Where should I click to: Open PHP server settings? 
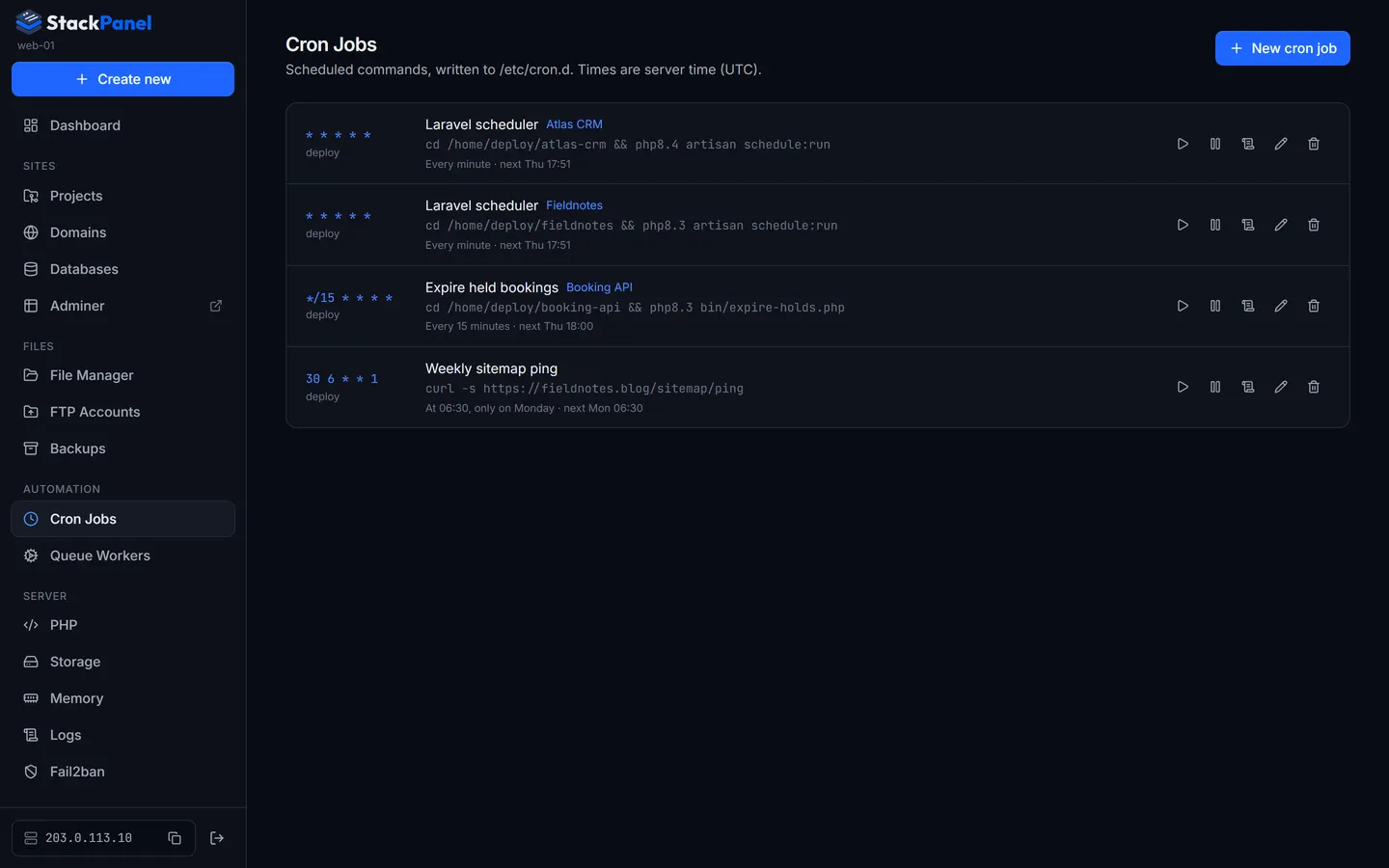pos(123,625)
